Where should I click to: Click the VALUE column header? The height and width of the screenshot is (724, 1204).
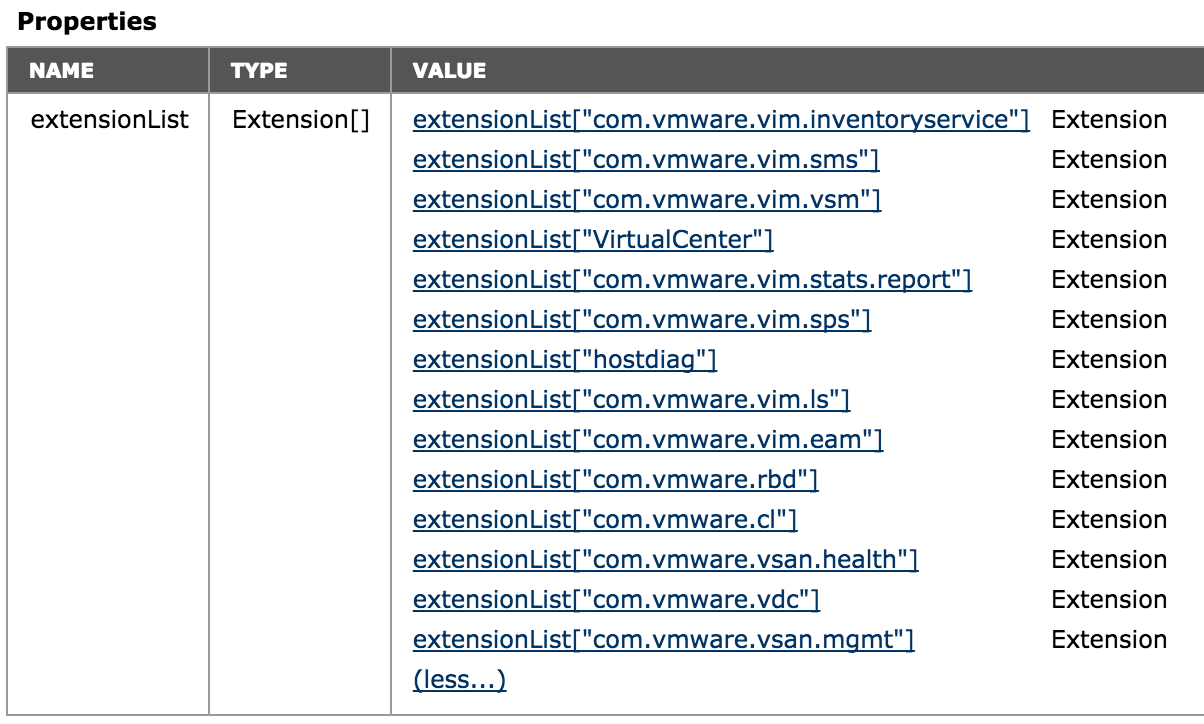[449, 71]
